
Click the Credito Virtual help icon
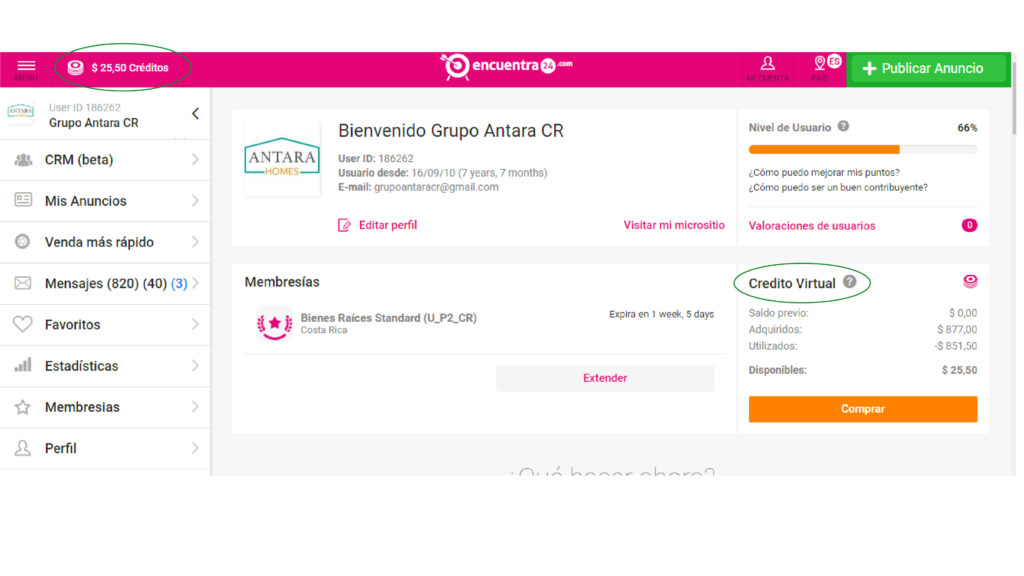(850, 281)
